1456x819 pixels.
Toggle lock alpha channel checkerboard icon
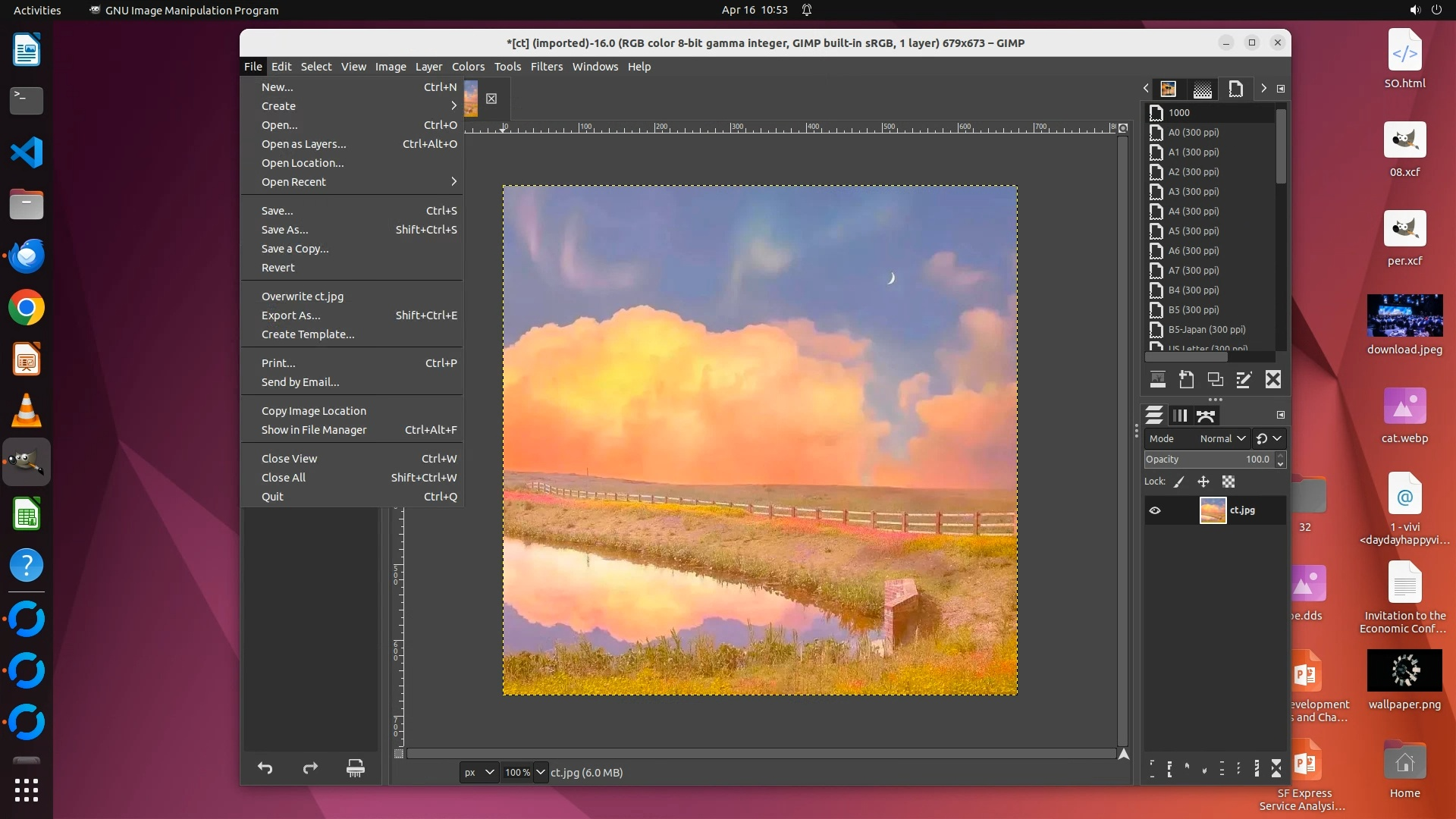click(1228, 482)
